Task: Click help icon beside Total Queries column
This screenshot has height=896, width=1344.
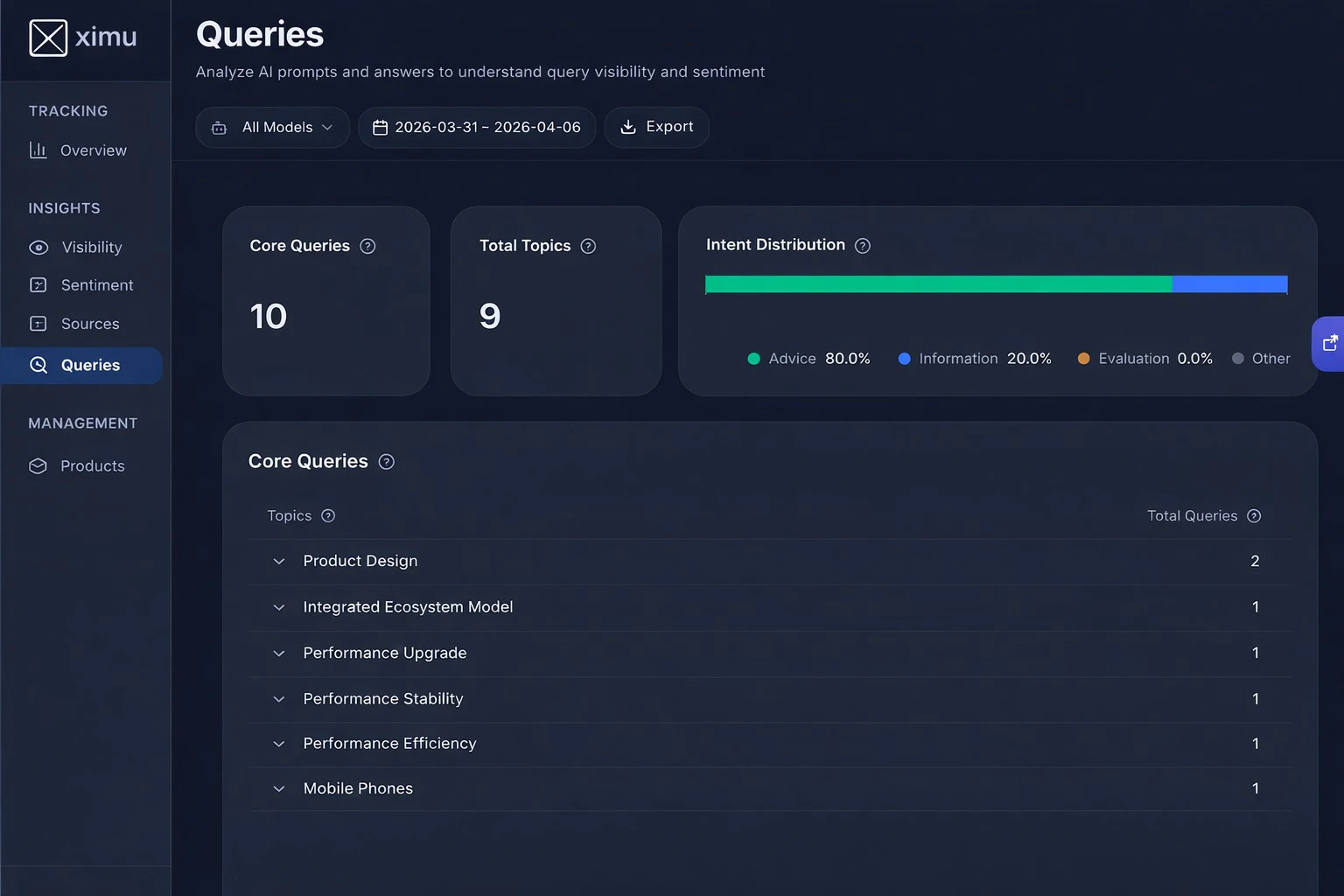Action: coord(1254,516)
